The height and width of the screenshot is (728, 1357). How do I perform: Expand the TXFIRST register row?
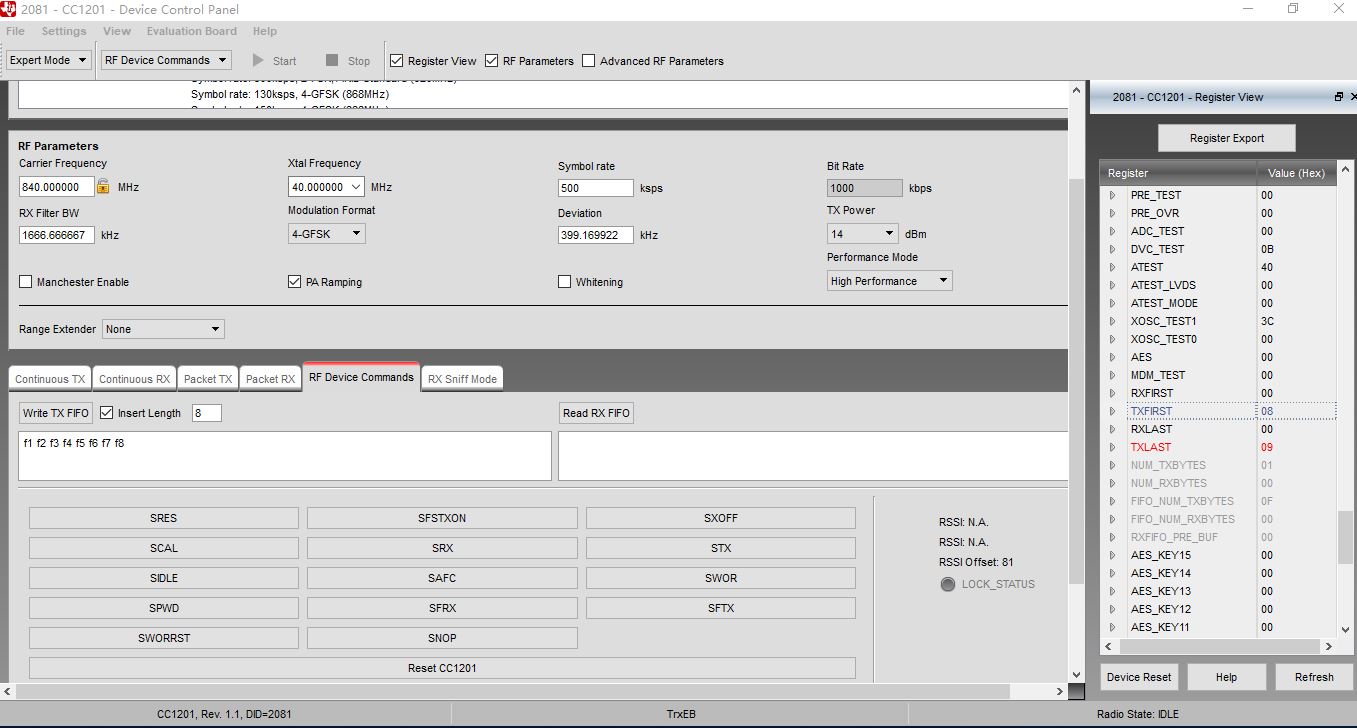[x=1112, y=411]
